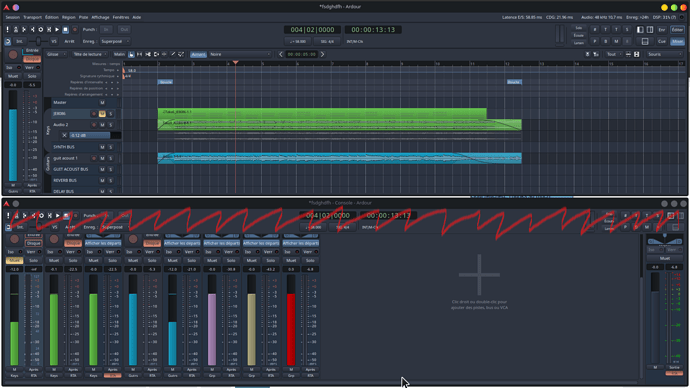Select the Stretch time-fx tool
The image size is (690, 388).
coord(164,54)
